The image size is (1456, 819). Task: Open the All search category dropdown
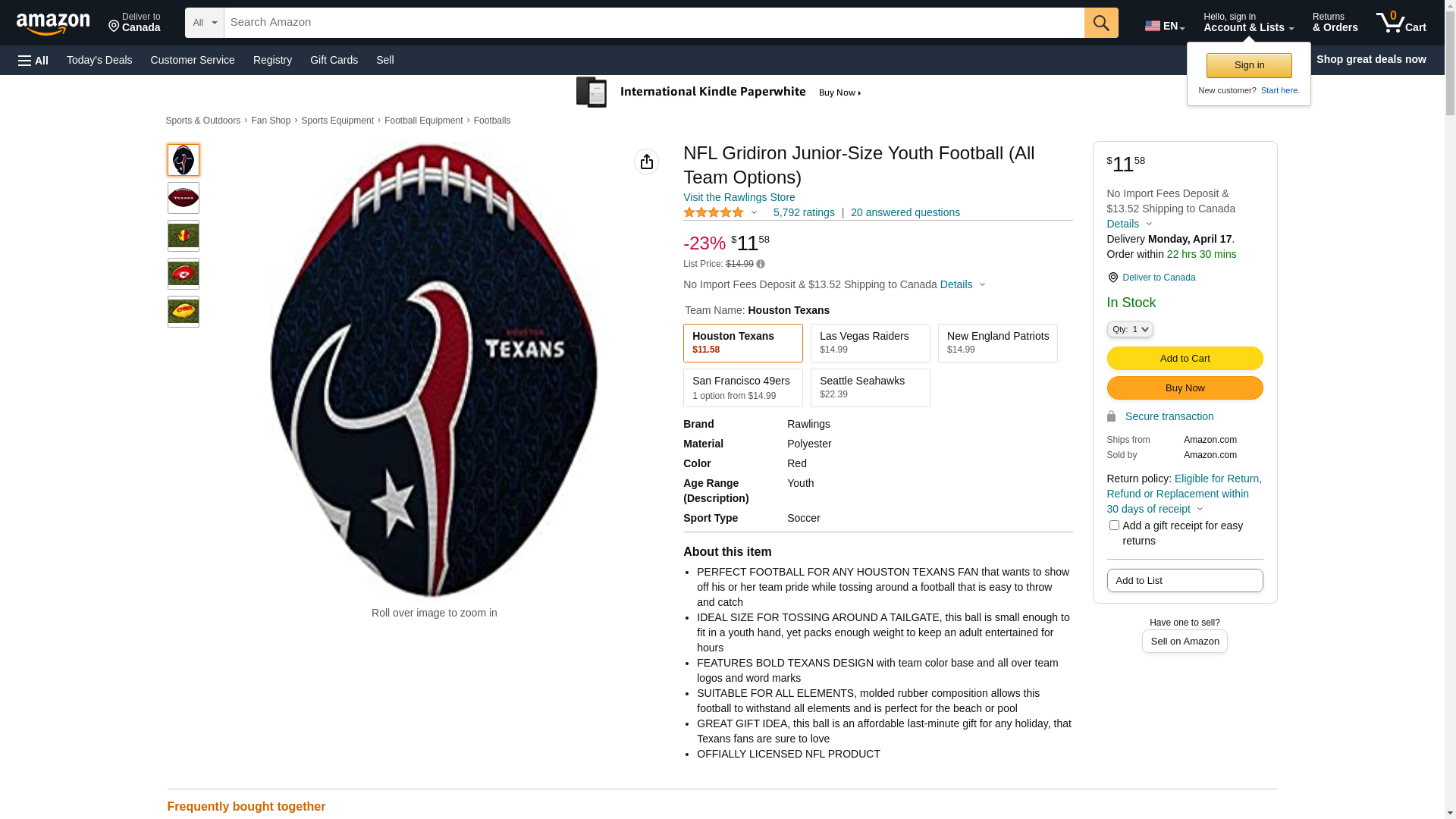tap(204, 23)
